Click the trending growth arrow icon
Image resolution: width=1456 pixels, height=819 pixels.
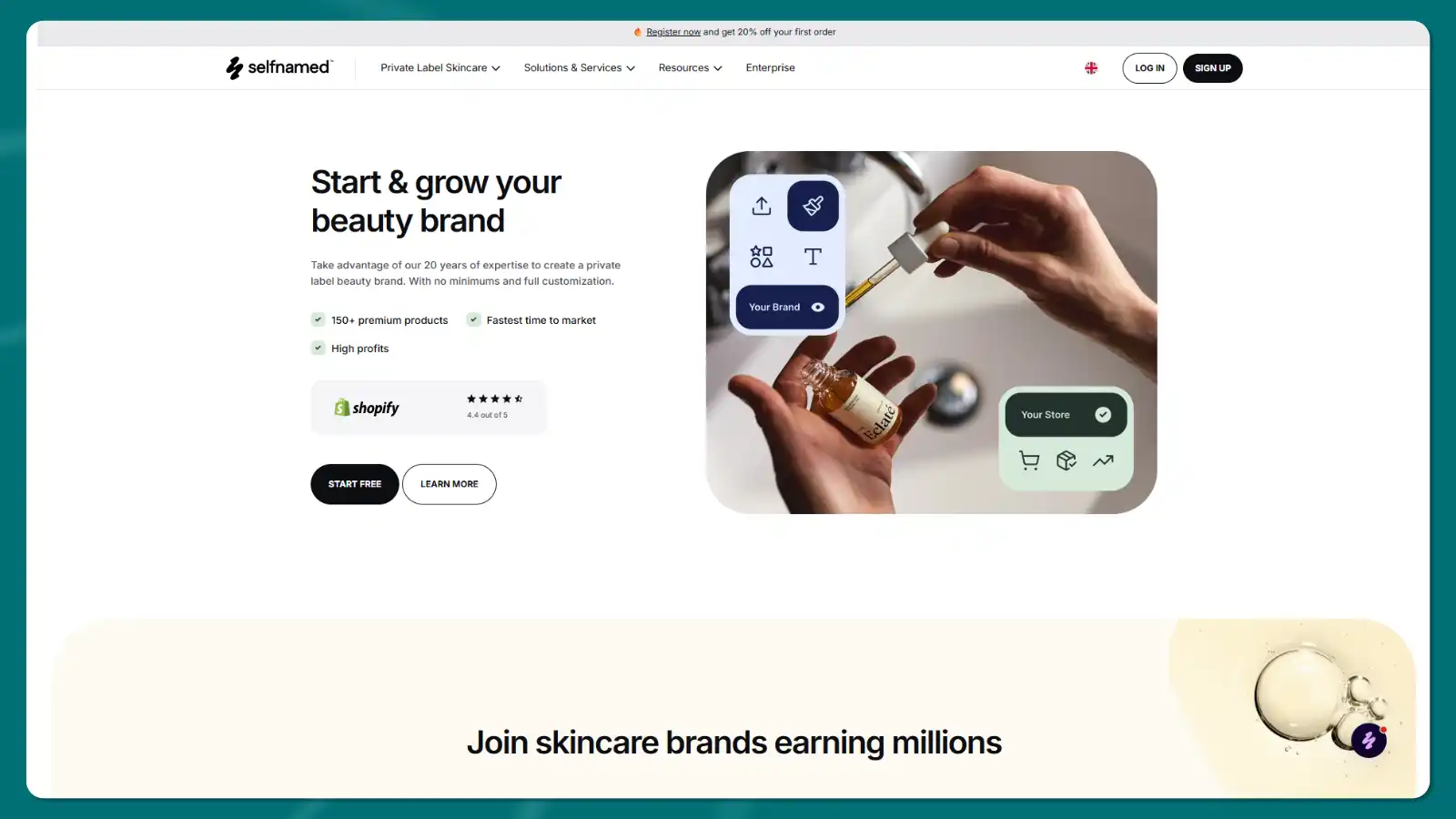click(1103, 460)
